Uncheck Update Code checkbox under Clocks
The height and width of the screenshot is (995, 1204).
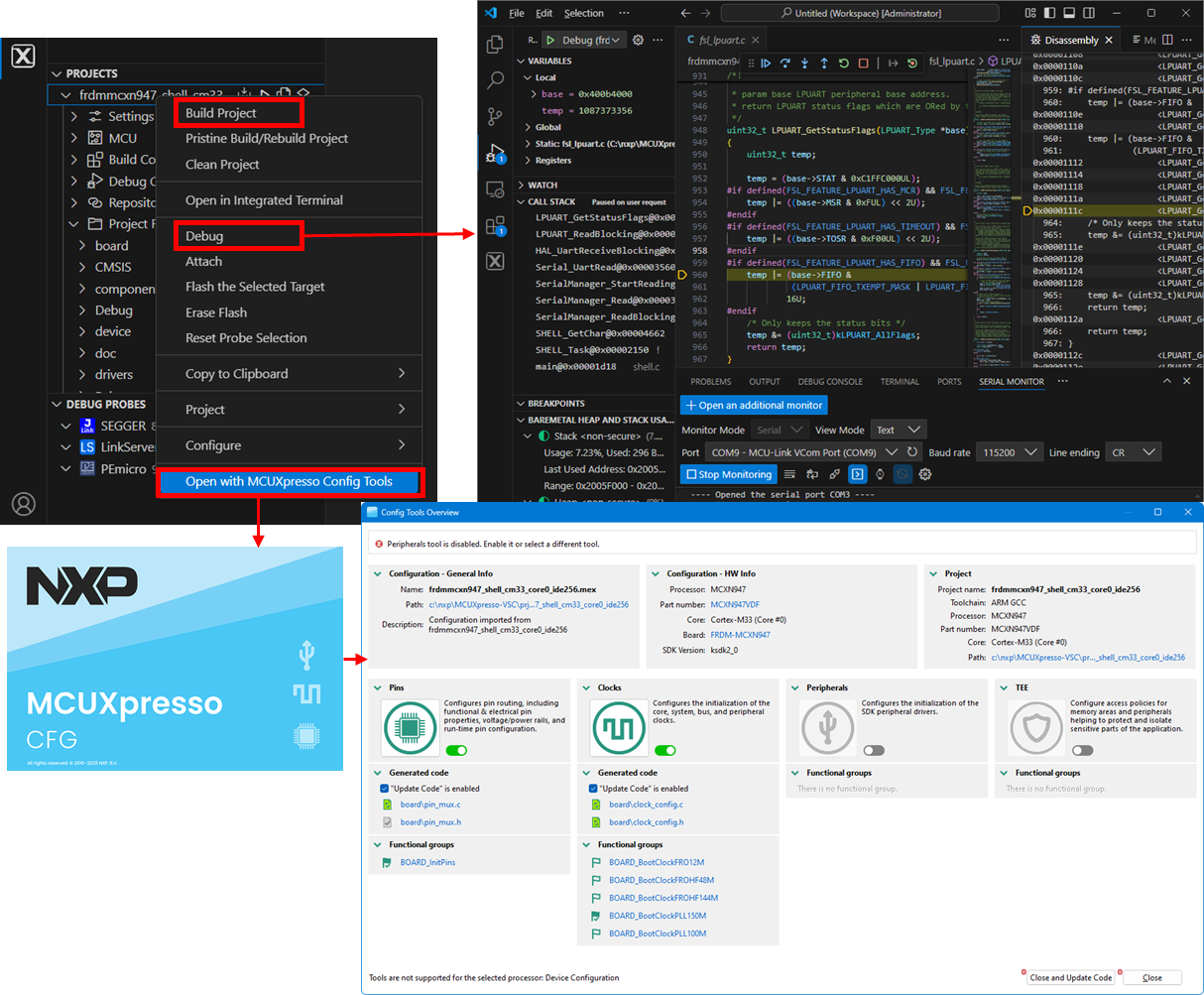pyautogui.click(x=593, y=789)
